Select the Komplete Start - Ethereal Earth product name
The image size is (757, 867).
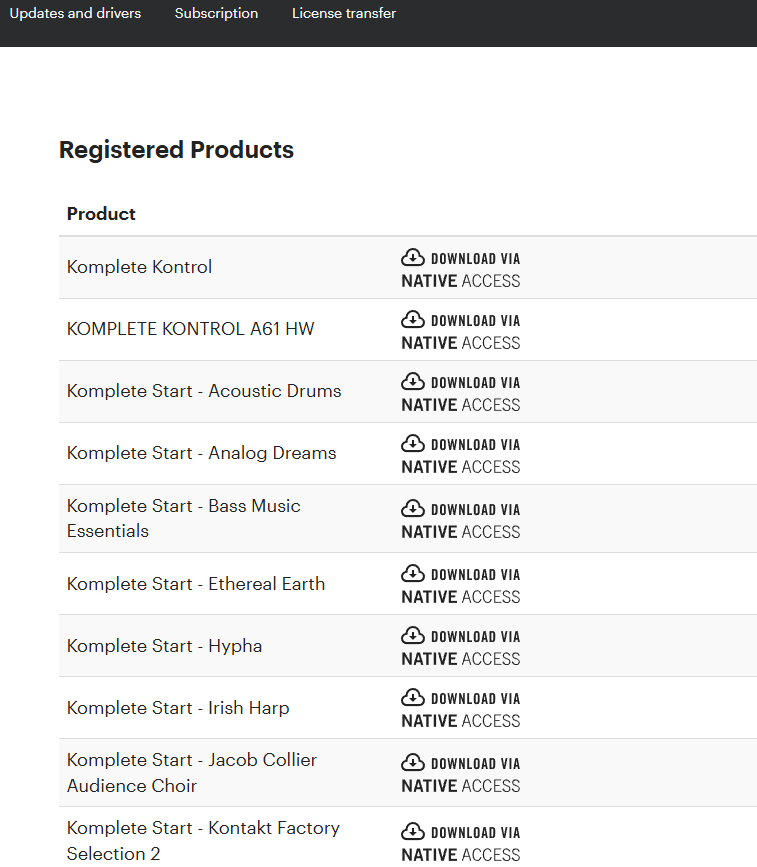point(196,584)
